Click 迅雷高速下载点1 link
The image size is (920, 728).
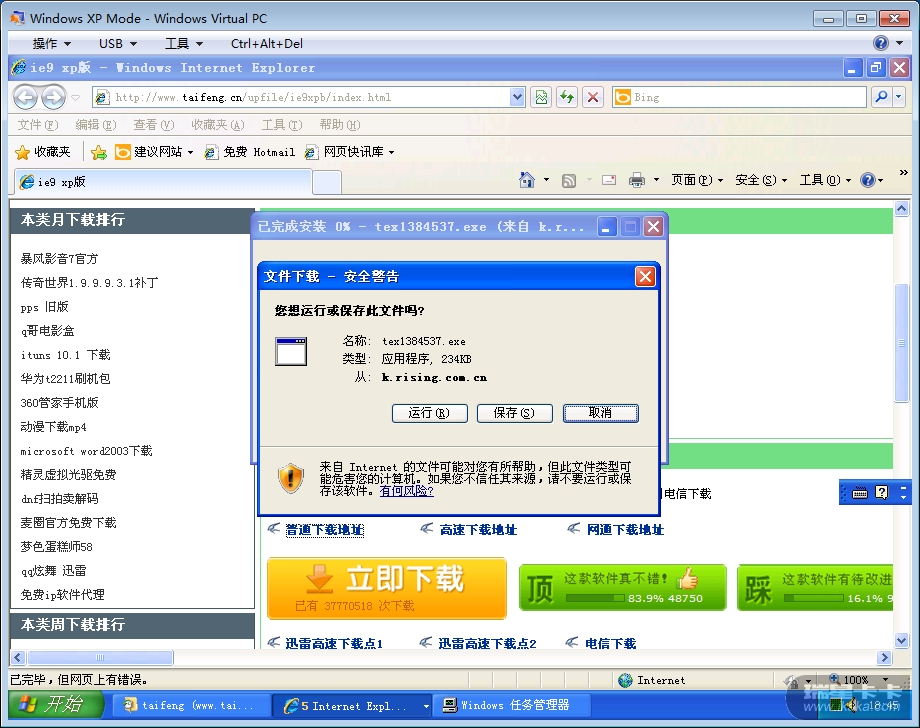click(x=334, y=644)
